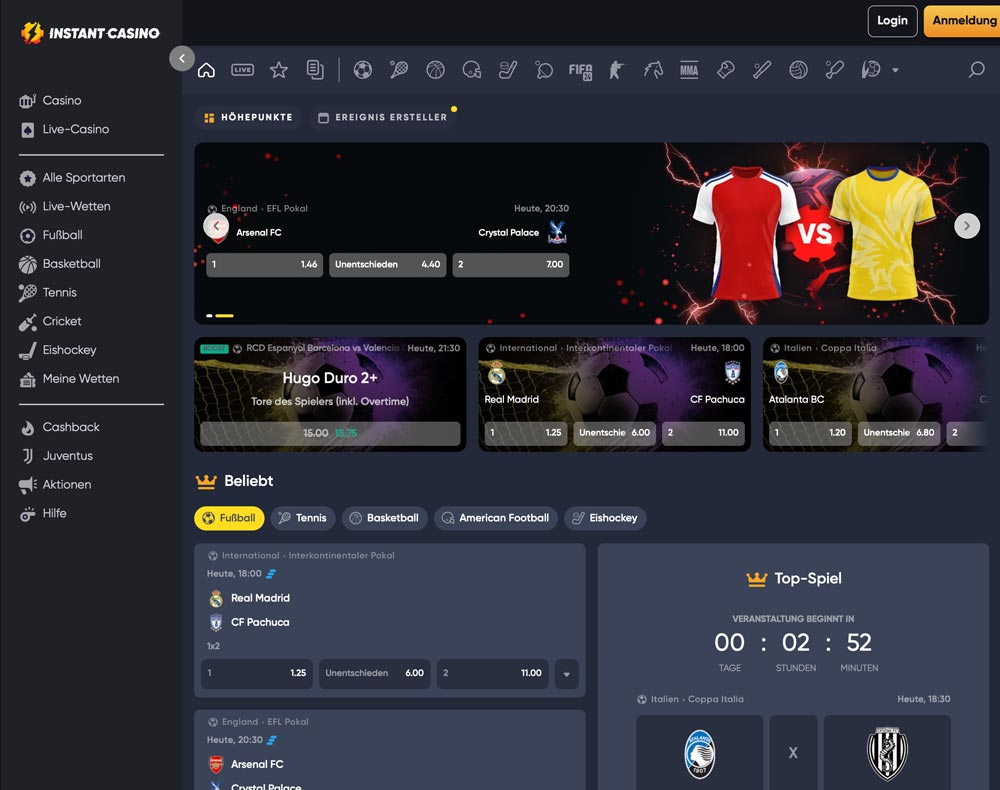The width and height of the screenshot is (1000, 790).
Task: Select Basketball filter under Beliebt
Action: [x=385, y=518]
